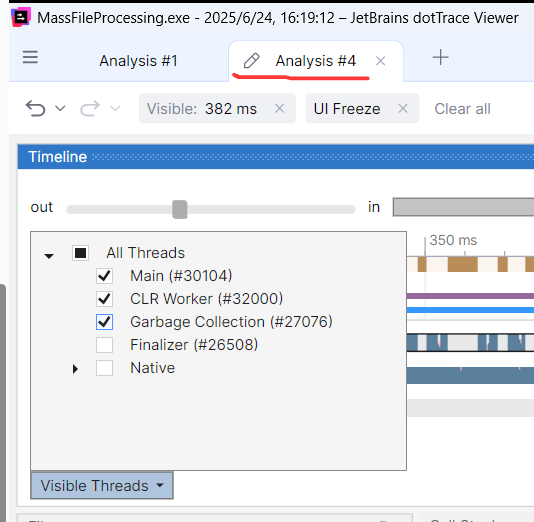Image resolution: width=534 pixels, height=522 pixels.
Task: Remove the Visible 382 ms filter
Action: (x=280, y=109)
